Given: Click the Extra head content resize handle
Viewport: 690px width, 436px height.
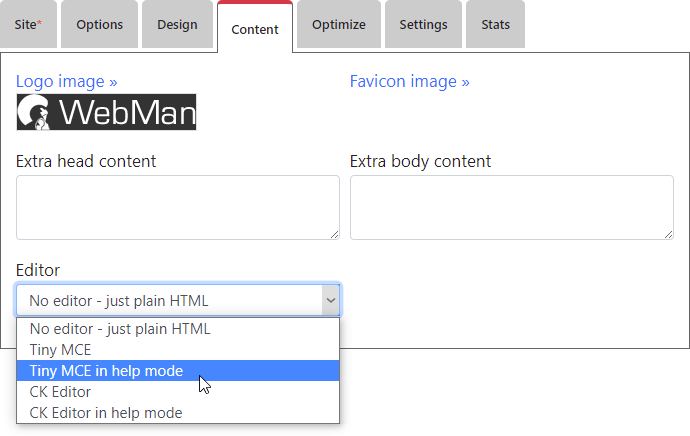Looking at the screenshot, I should [334, 234].
